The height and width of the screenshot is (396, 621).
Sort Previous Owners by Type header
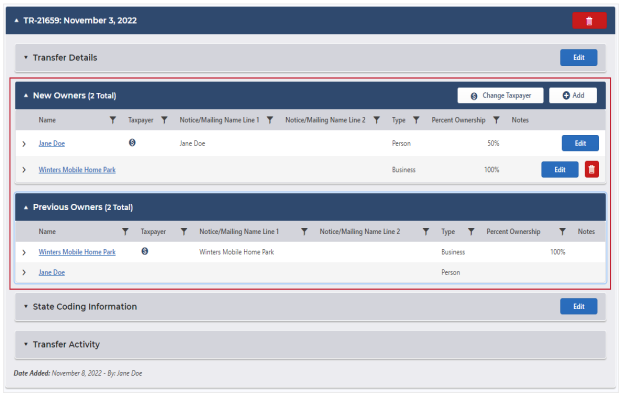[448, 232]
